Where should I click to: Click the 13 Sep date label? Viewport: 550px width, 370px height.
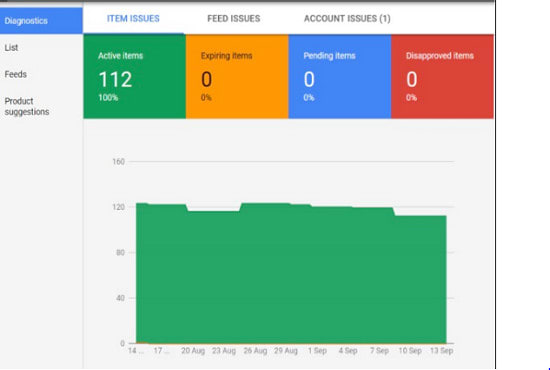tap(441, 351)
